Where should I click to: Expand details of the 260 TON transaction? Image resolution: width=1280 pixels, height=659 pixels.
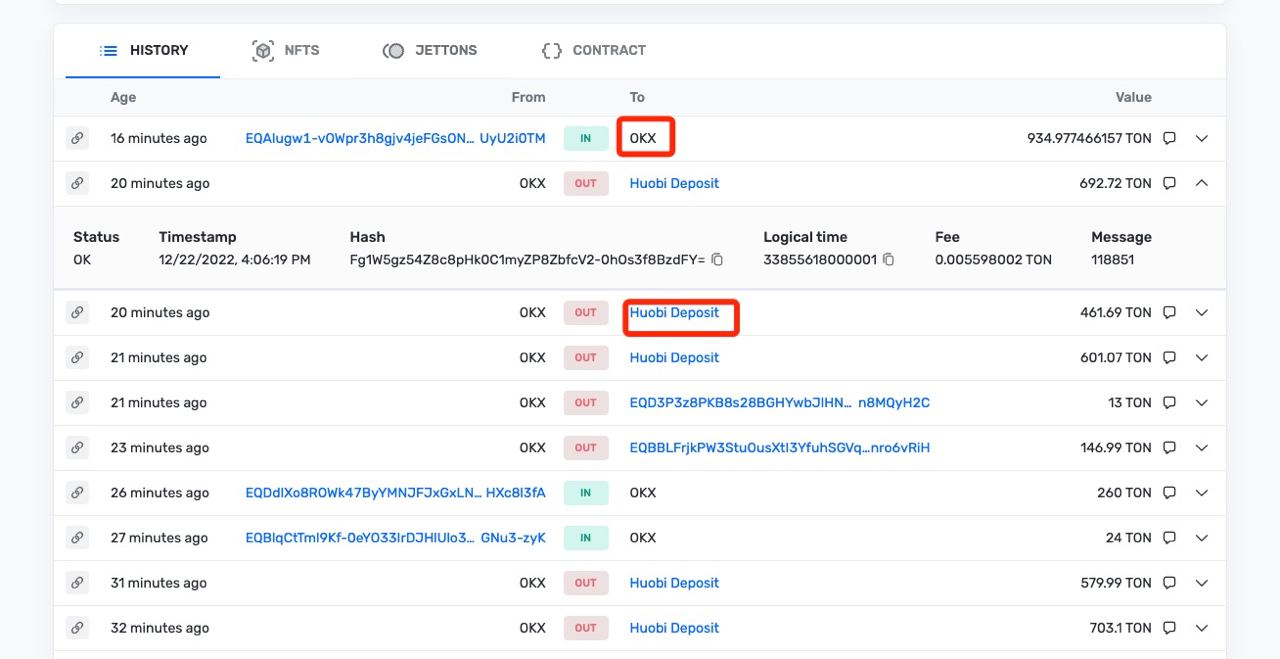[x=1202, y=493]
